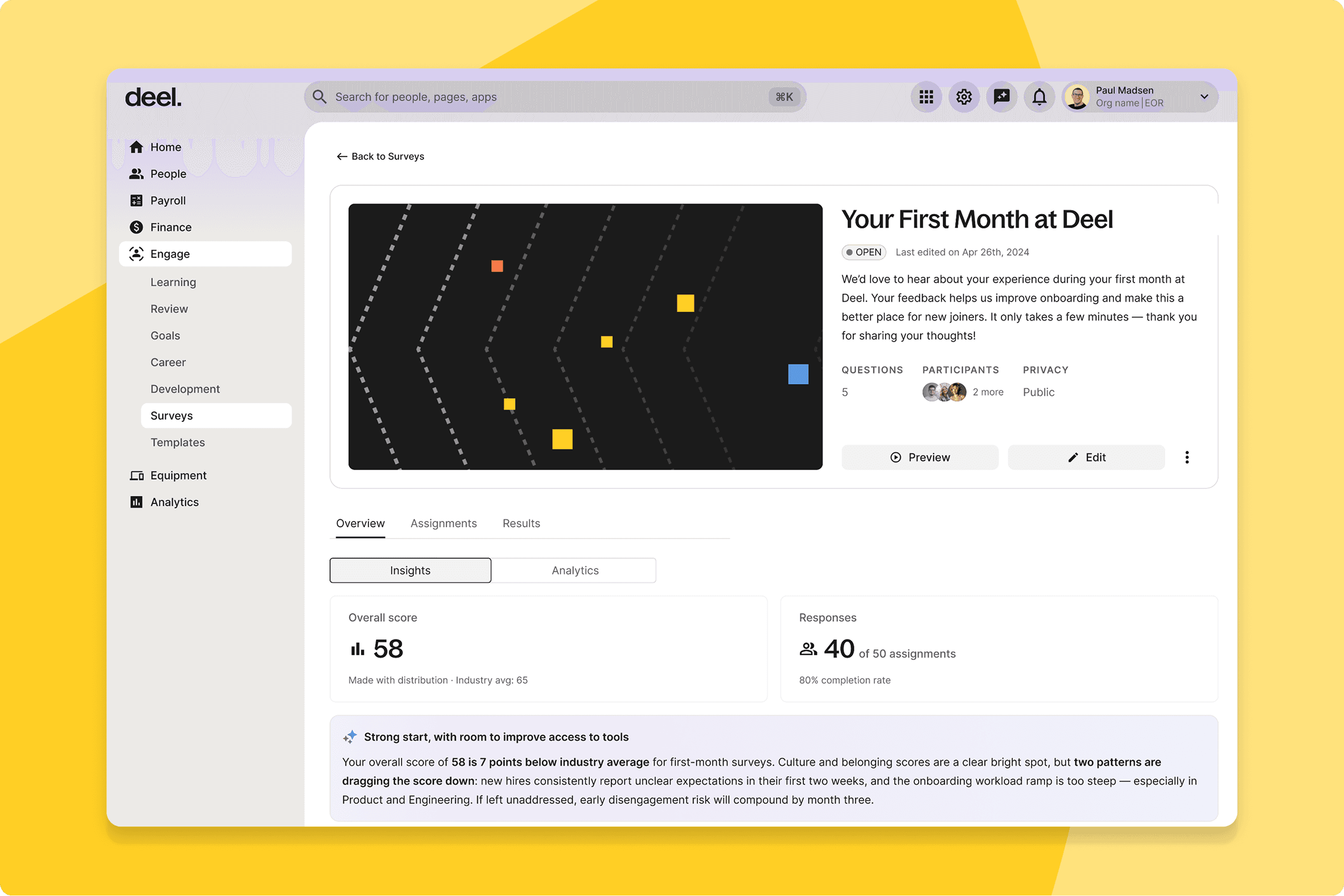
Task: Expand the Paul Madsen account dropdown
Action: (1204, 97)
